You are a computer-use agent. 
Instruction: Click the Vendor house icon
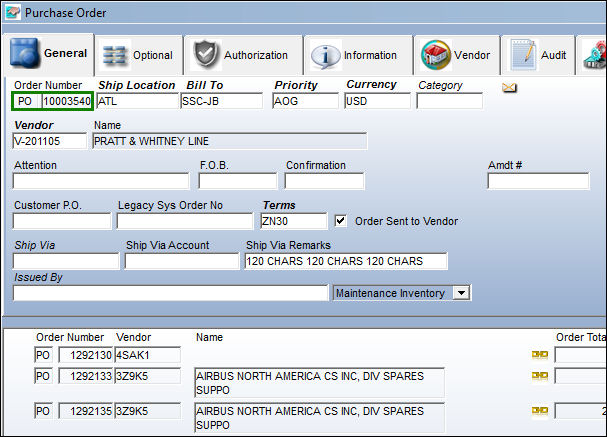(x=436, y=55)
